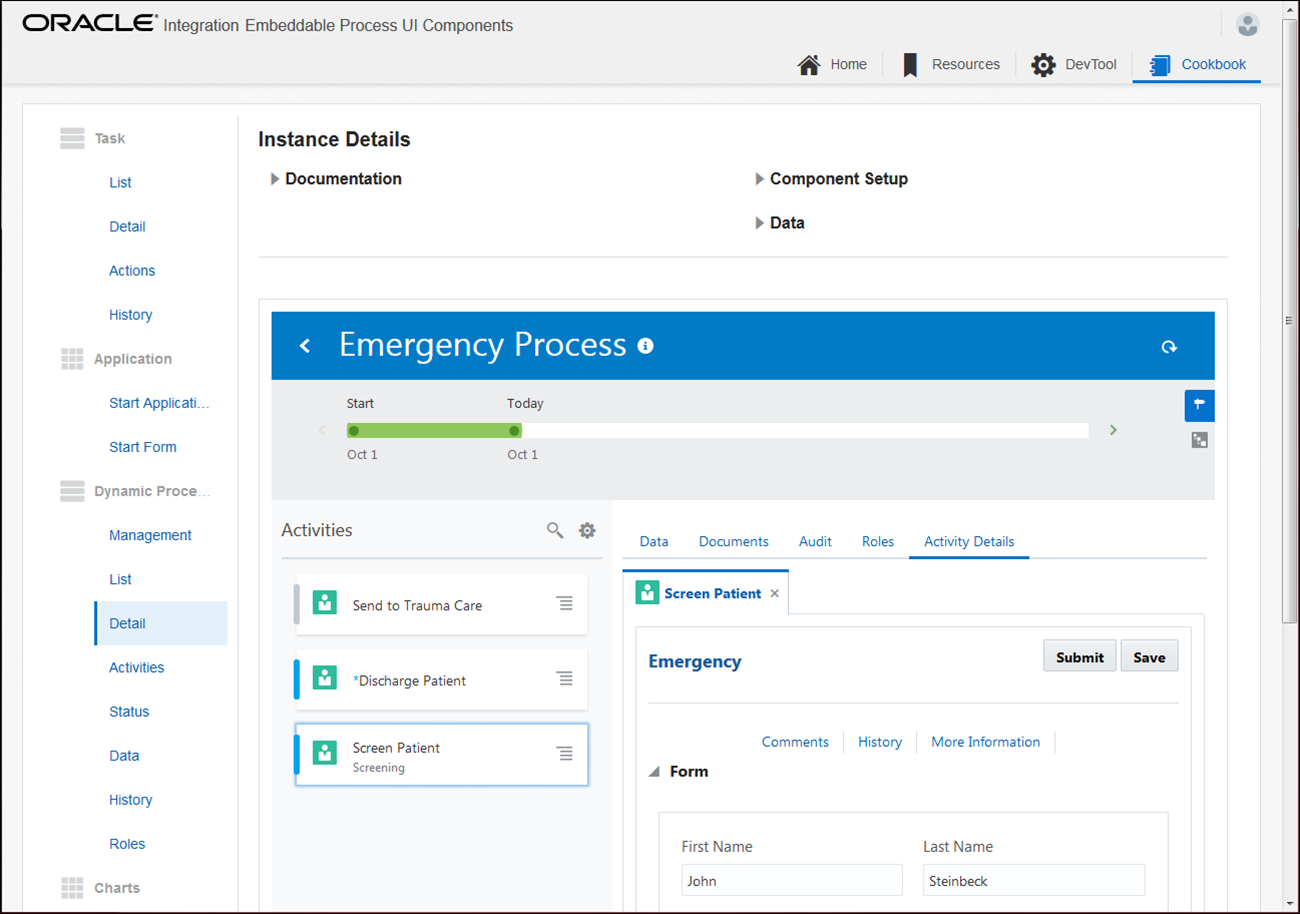
Task: Go back using Emergency Process header arrow
Action: pyautogui.click(x=305, y=346)
